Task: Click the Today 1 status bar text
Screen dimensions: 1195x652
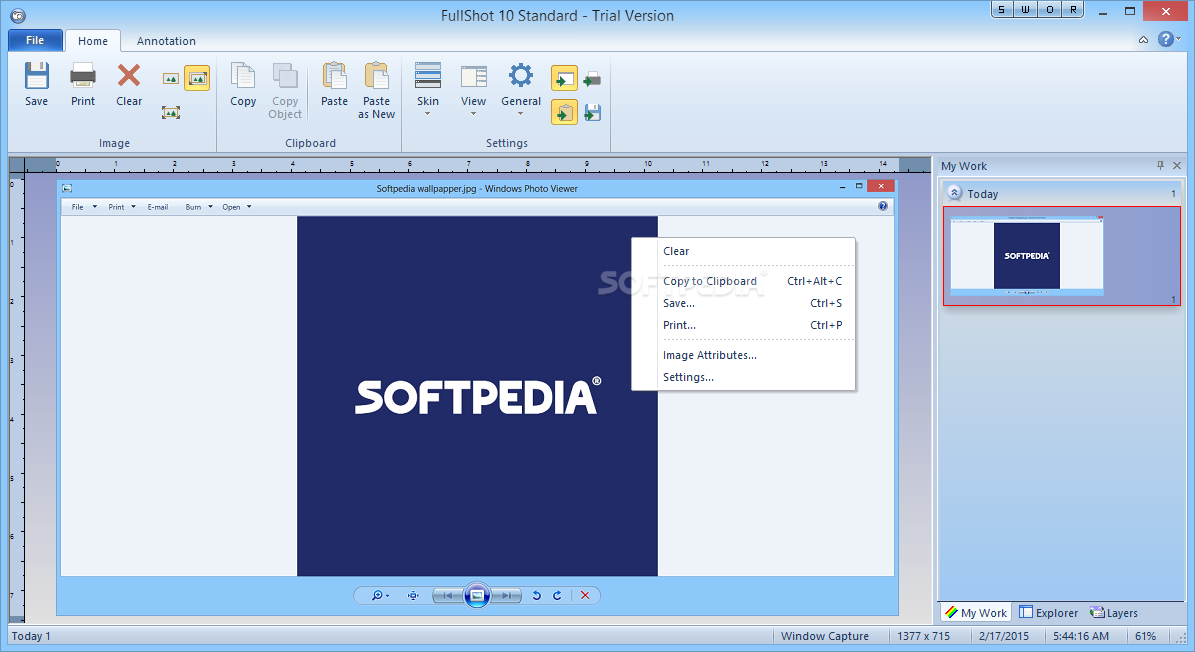Action: pyautogui.click(x=31, y=636)
